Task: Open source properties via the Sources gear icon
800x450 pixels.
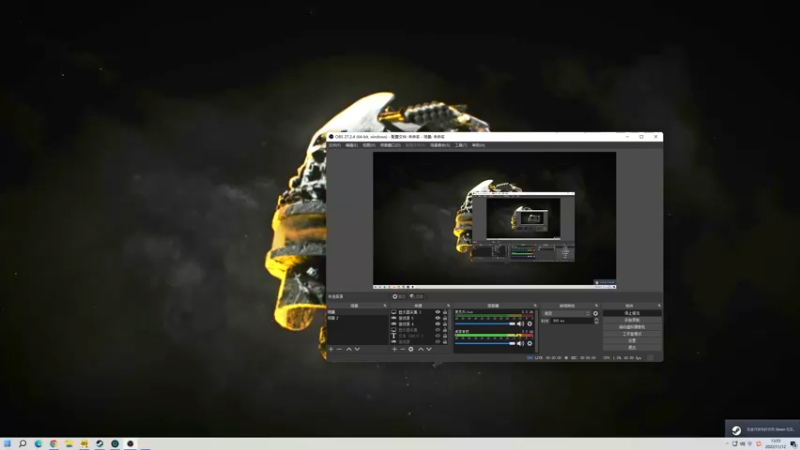Action: 411,349
